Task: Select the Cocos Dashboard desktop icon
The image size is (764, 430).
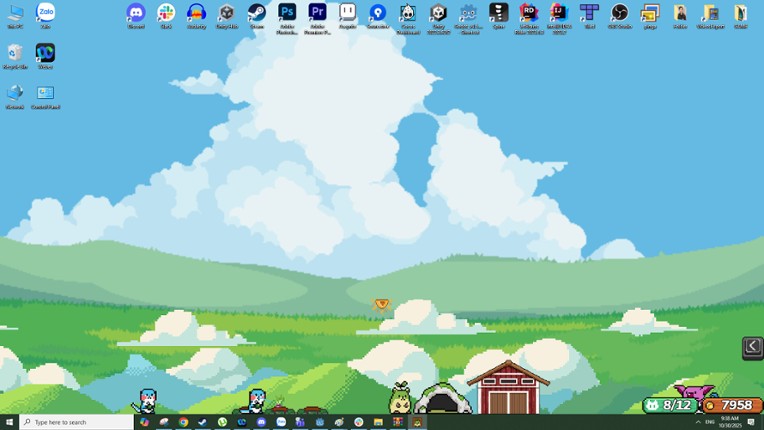Action: point(408,19)
